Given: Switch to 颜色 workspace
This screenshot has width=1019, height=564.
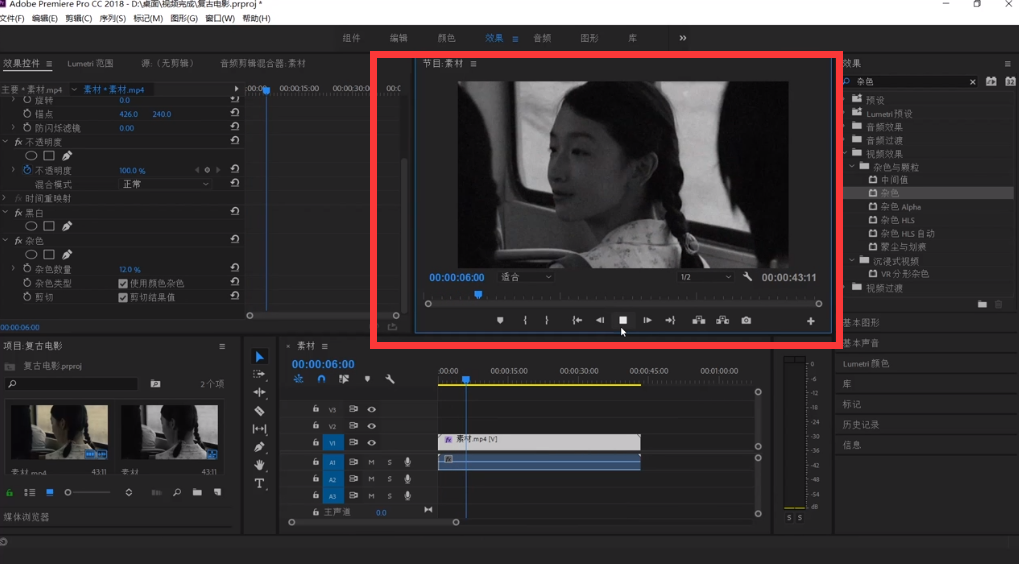Looking at the screenshot, I should pyautogui.click(x=446, y=38).
